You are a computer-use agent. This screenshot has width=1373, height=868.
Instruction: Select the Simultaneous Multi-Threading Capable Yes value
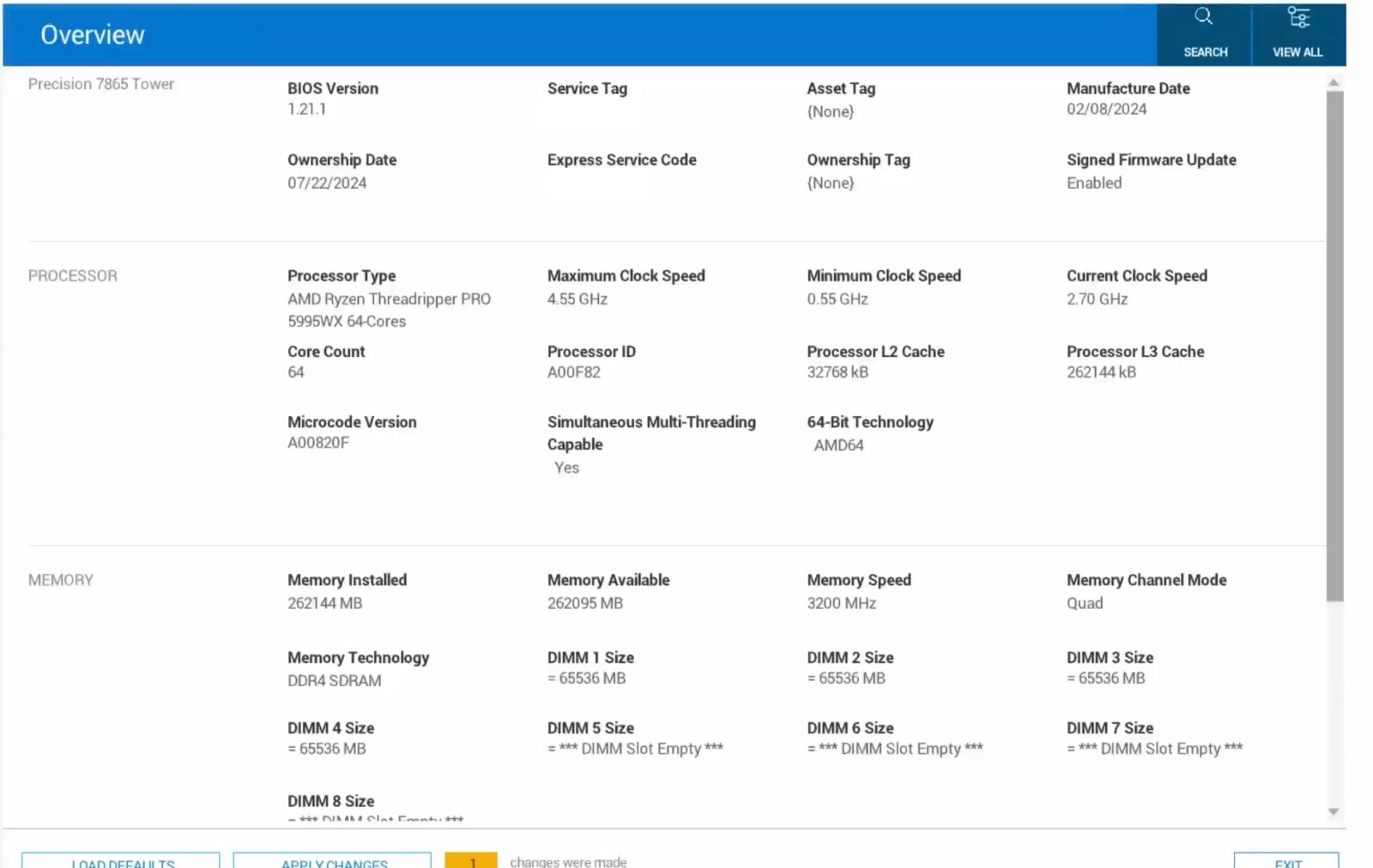pyautogui.click(x=566, y=467)
